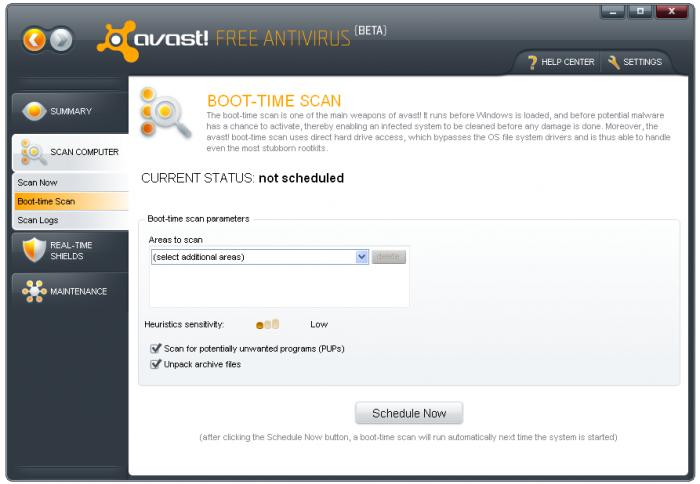The width and height of the screenshot is (700, 484).
Task: Click the 'not scheduled' status text
Action: point(301,178)
